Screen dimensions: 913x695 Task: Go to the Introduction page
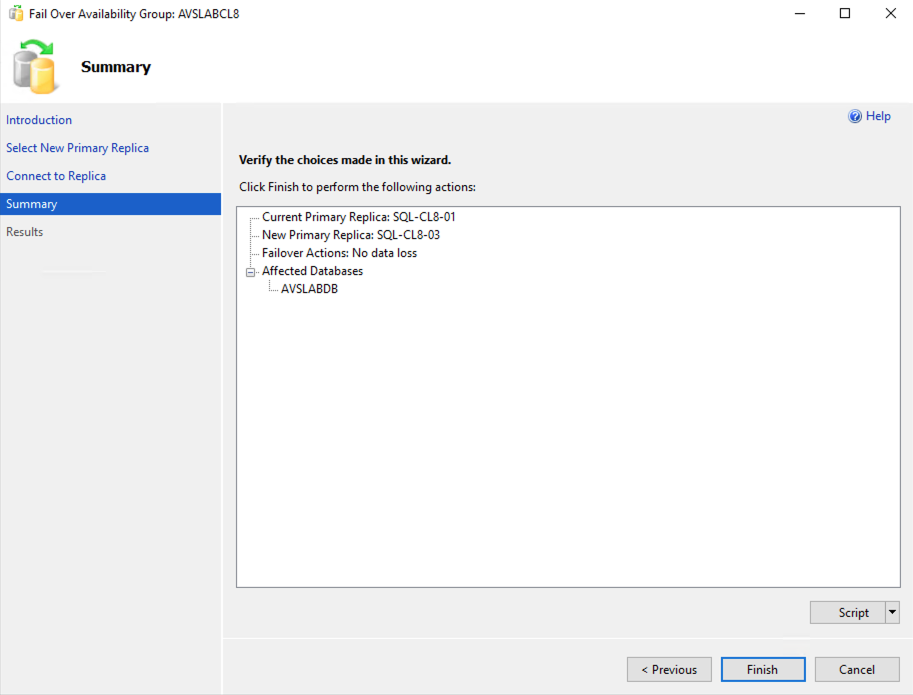[39, 120]
